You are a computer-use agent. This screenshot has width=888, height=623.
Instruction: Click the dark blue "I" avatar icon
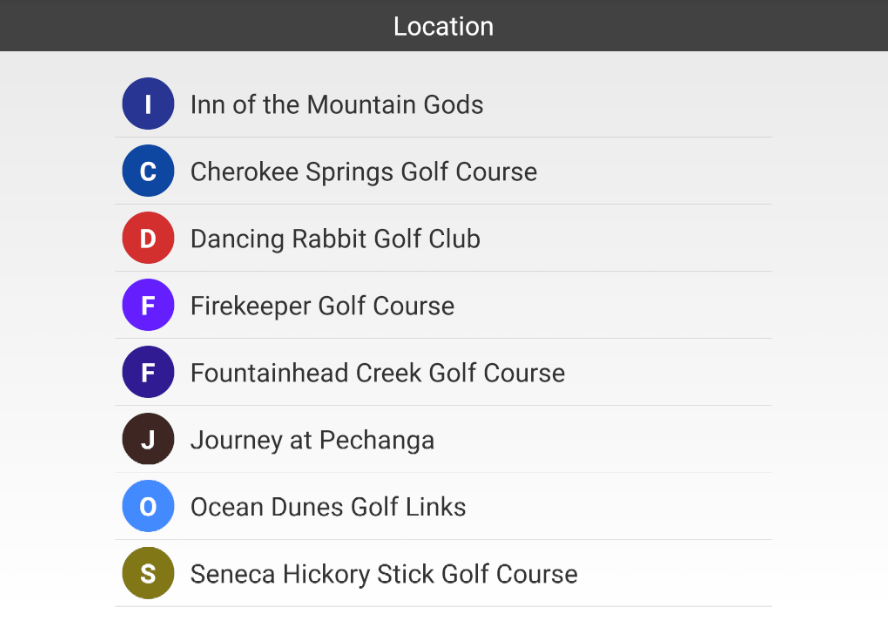[148, 104]
